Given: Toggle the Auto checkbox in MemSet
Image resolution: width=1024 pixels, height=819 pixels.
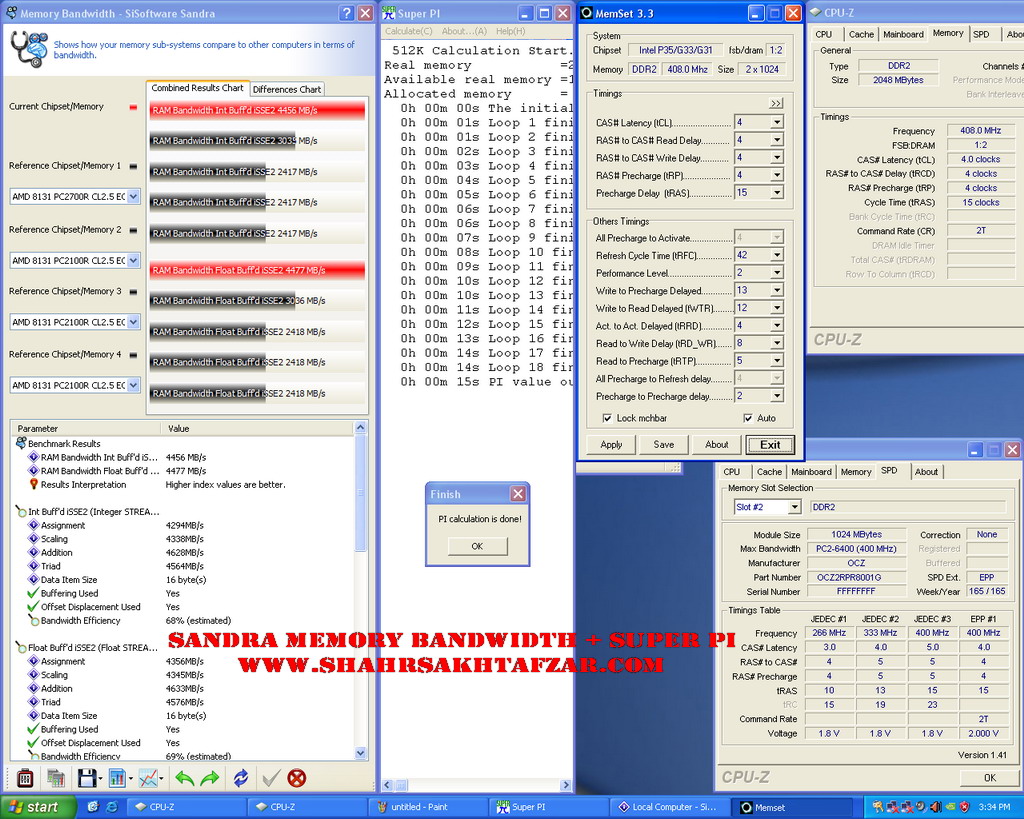Looking at the screenshot, I should [x=748, y=418].
